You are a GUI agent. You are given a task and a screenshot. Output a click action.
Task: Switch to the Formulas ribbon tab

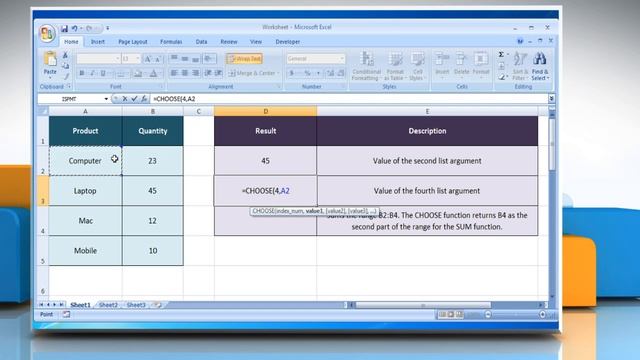[171, 42]
